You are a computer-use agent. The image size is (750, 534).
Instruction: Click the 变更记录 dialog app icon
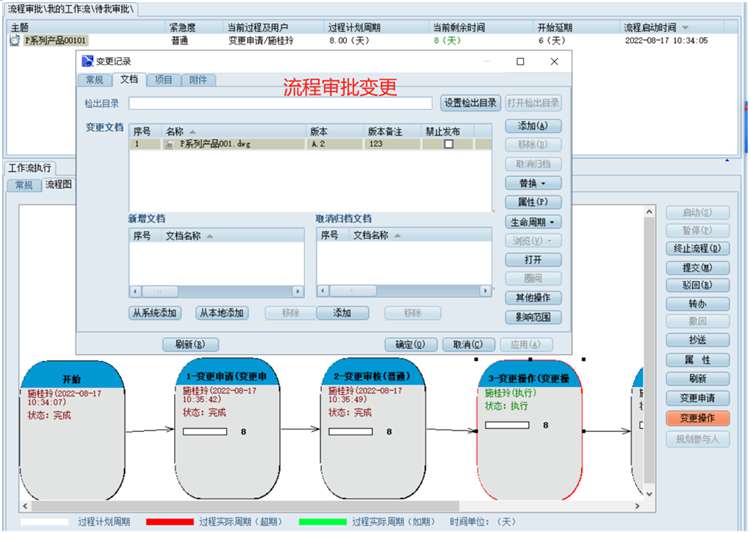pos(88,62)
